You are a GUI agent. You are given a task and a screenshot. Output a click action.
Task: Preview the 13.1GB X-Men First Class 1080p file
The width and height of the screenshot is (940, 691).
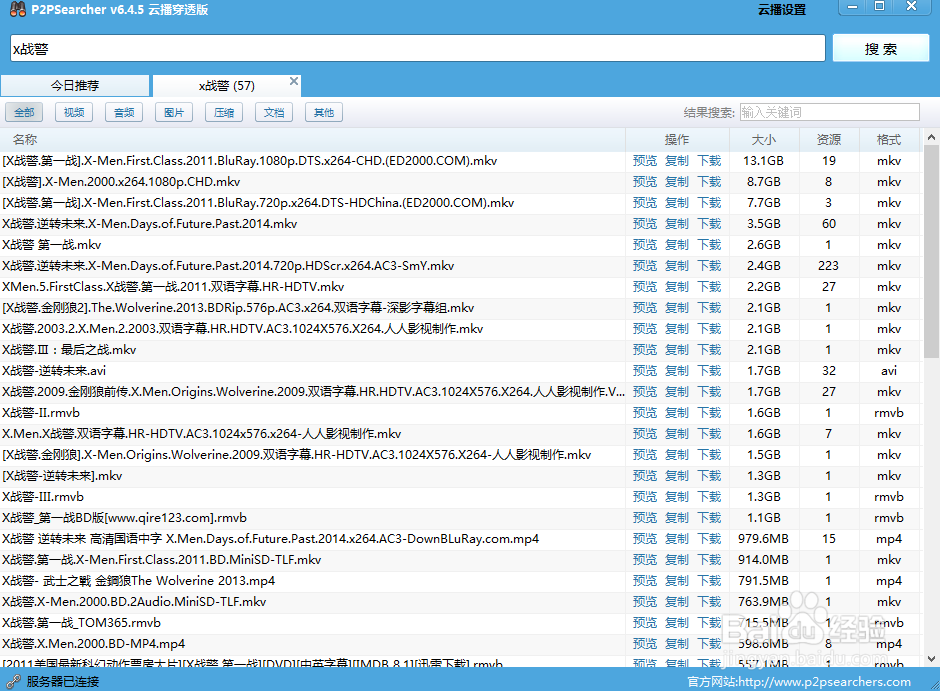coord(644,161)
